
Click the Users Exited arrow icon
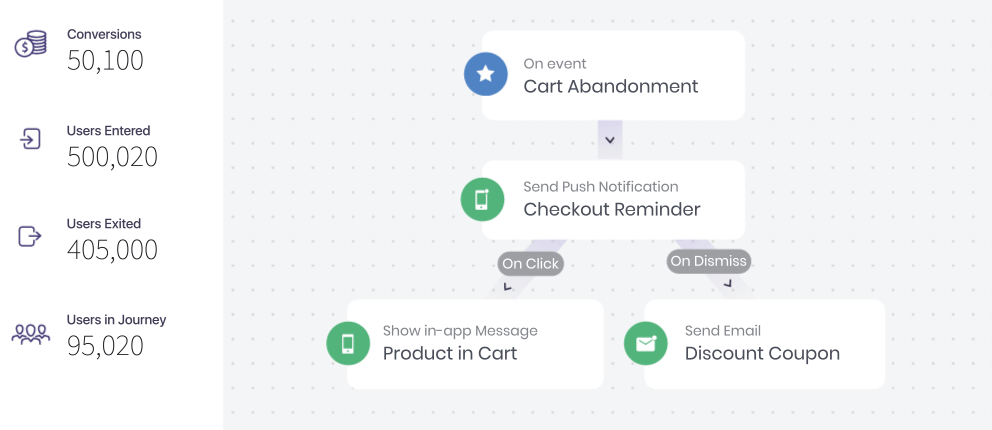click(30, 236)
